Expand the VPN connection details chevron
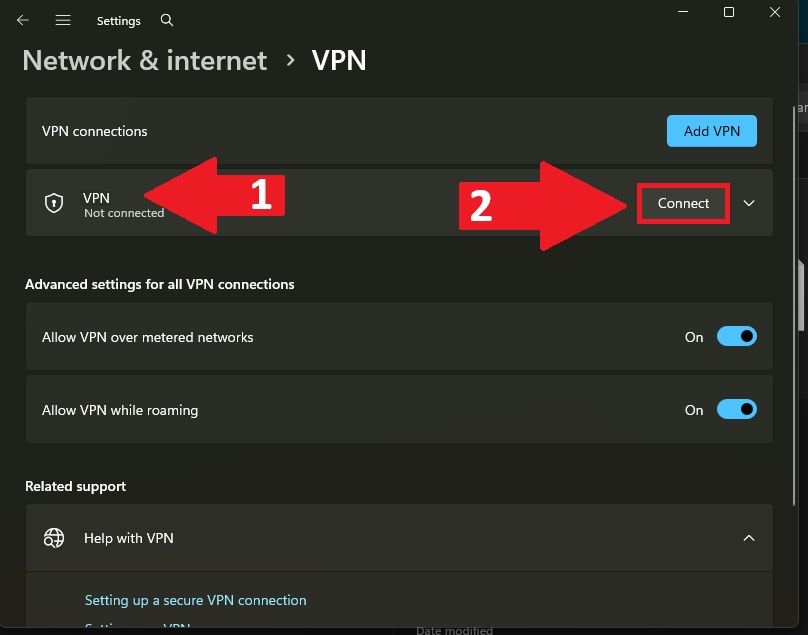Image resolution: width=808 pixels, height=635 pixels. (749, 203)
